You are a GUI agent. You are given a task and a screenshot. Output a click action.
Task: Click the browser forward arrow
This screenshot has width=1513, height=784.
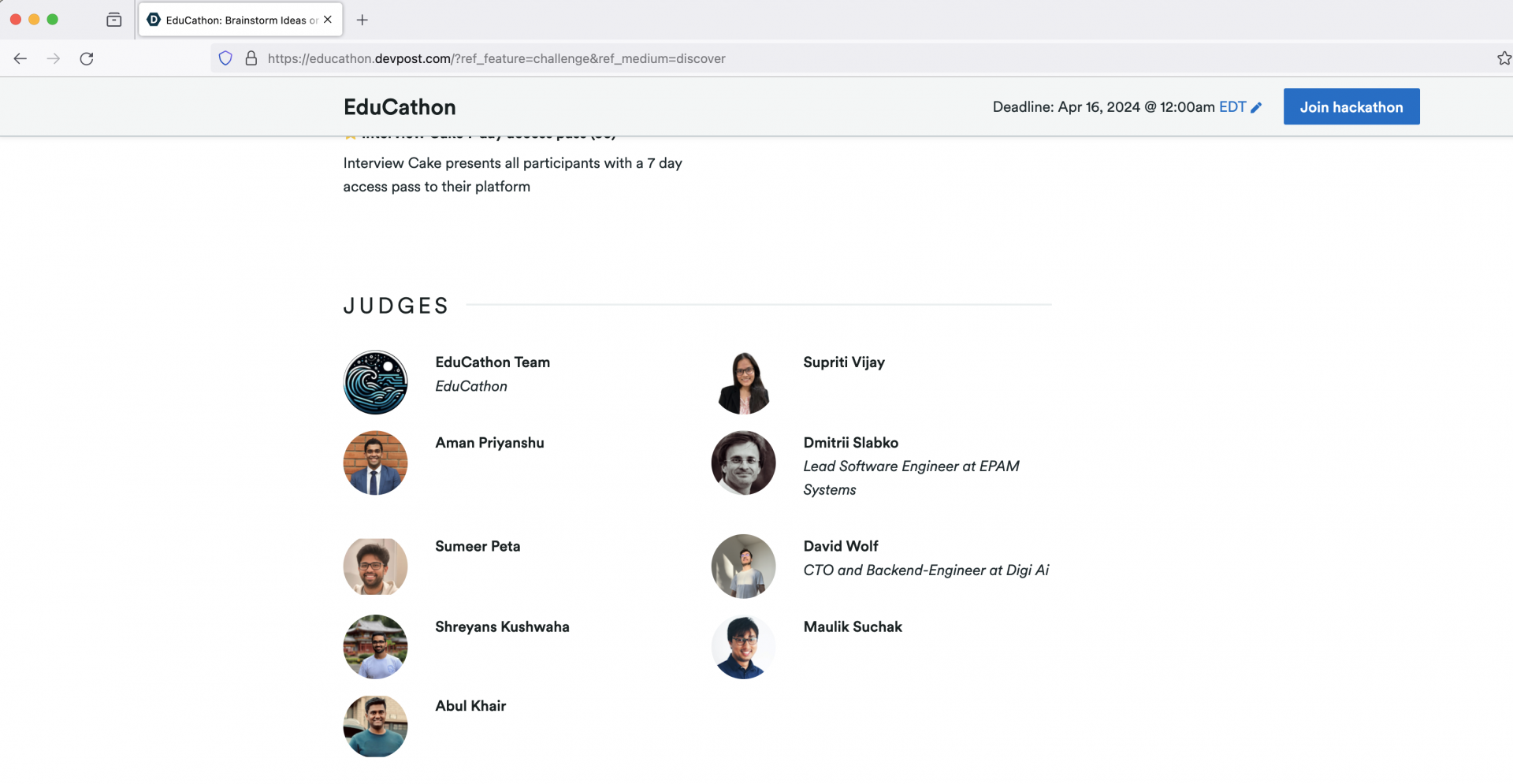pos(54,58)
